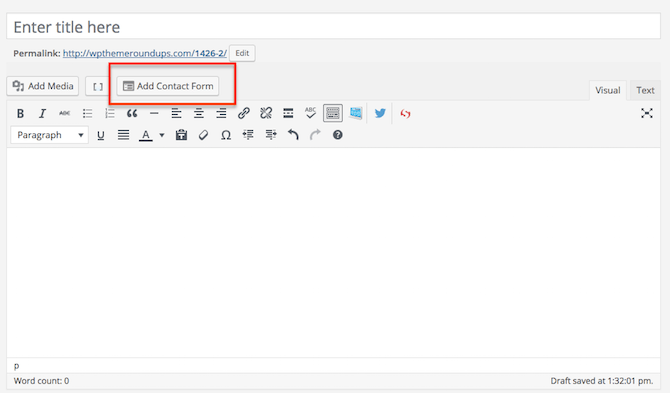The width and height of the screenshot is (670, 393).
Task: Insert a numbered list
Action: (x=110, y=114)
